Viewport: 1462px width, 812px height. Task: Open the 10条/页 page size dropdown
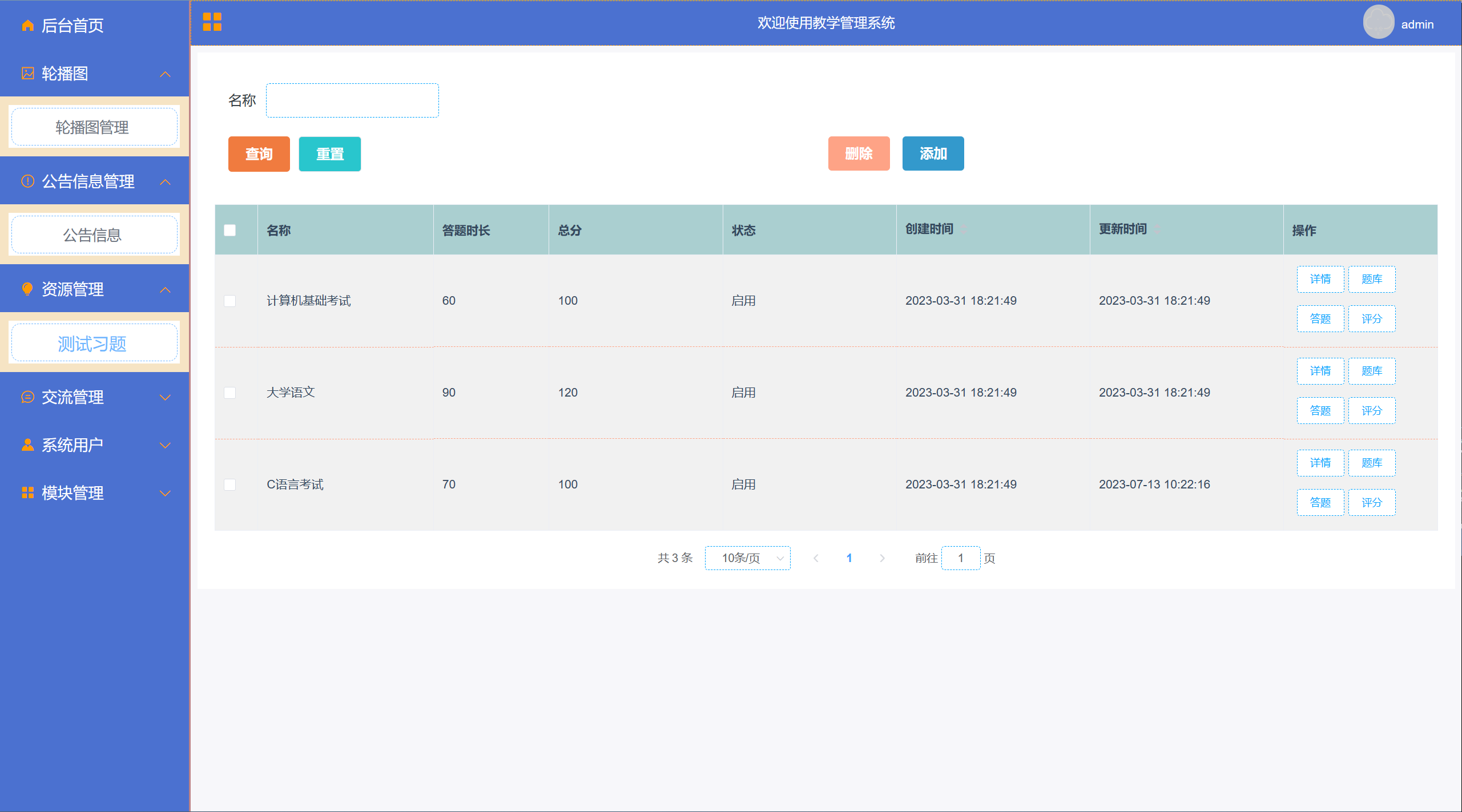click(x=747, y=558)
